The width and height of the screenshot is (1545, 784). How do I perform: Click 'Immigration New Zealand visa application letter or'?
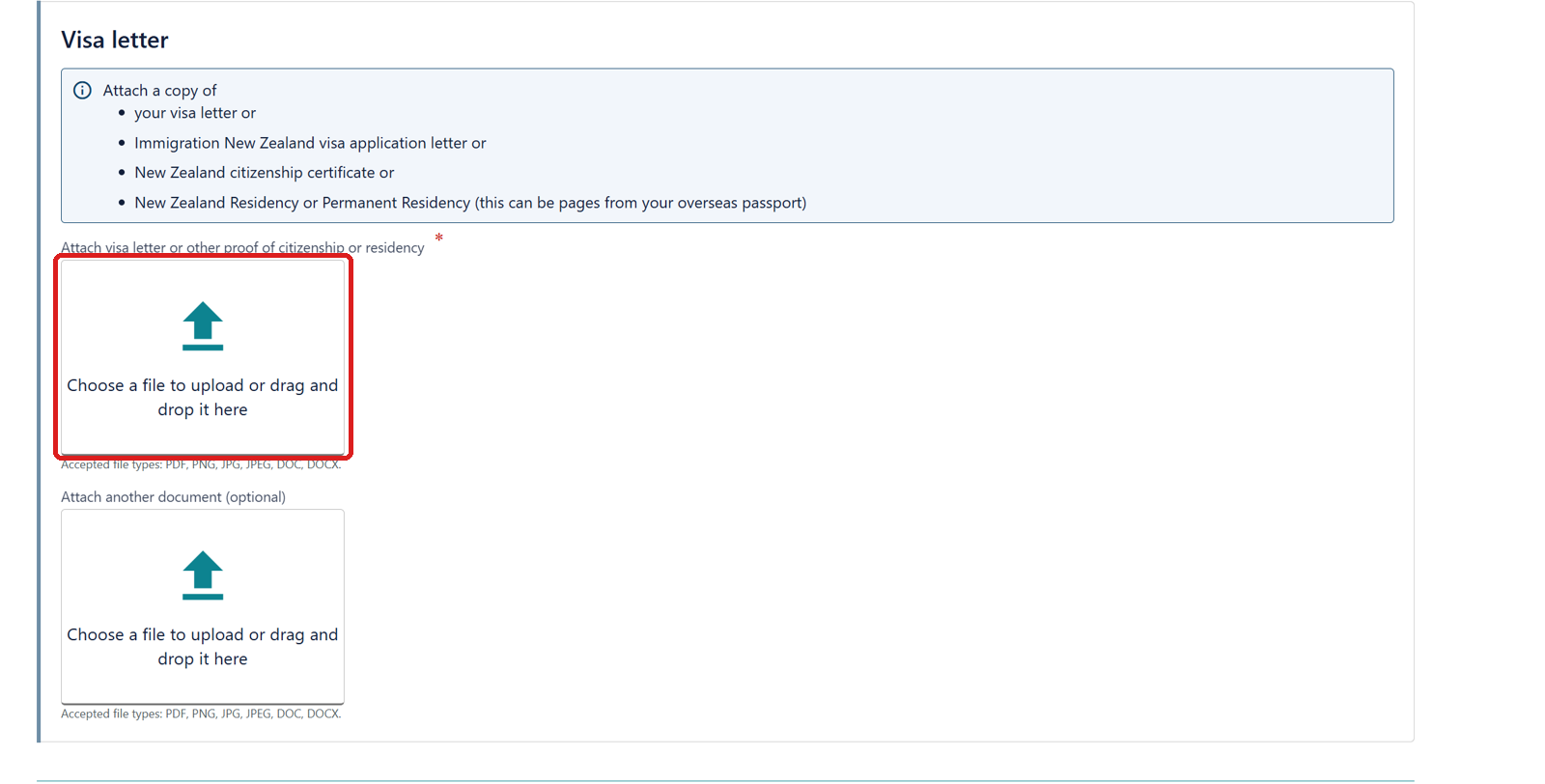click(310, 143)
